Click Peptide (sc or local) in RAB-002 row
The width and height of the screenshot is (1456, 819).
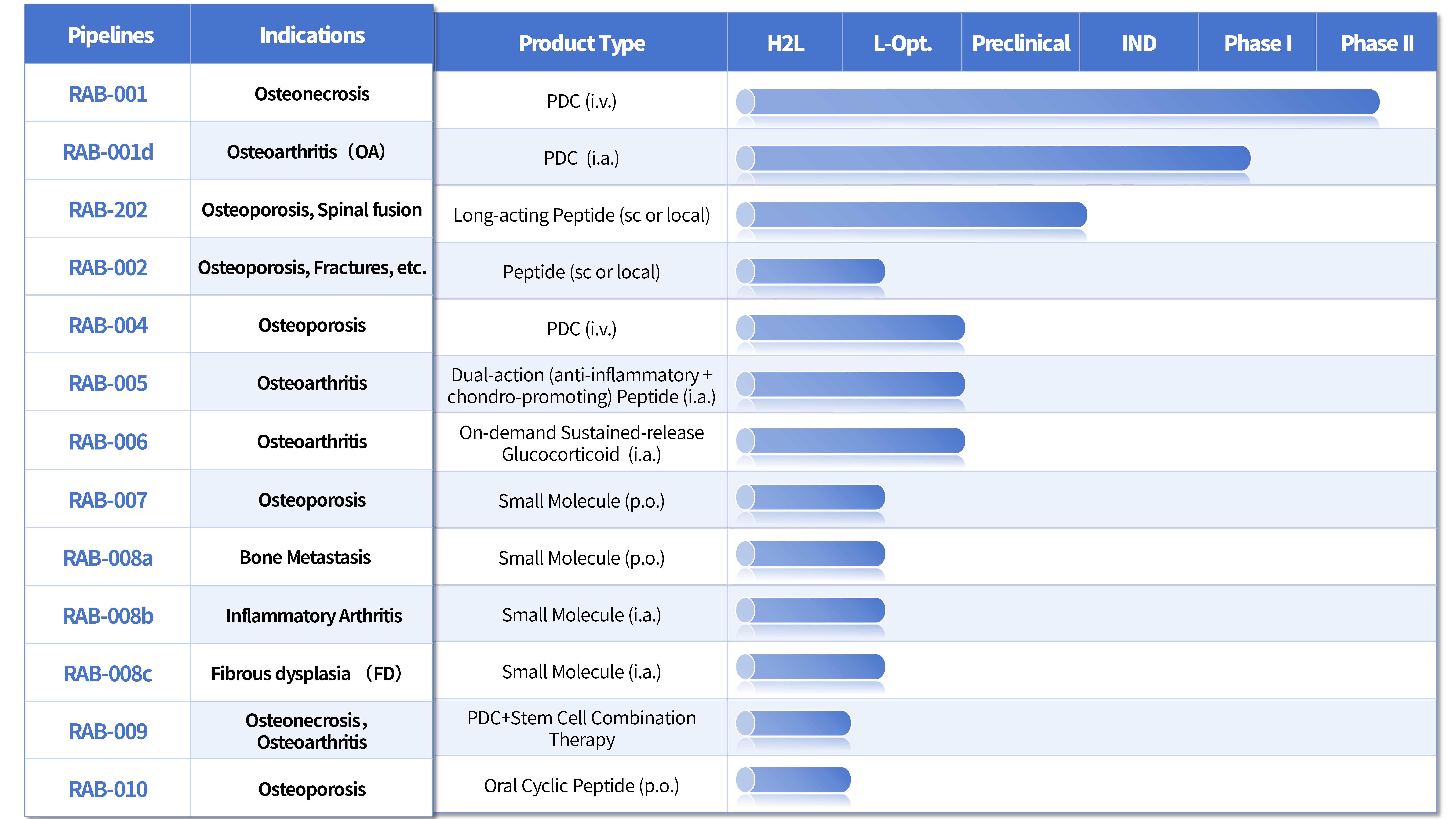click(x=582, y=272)
